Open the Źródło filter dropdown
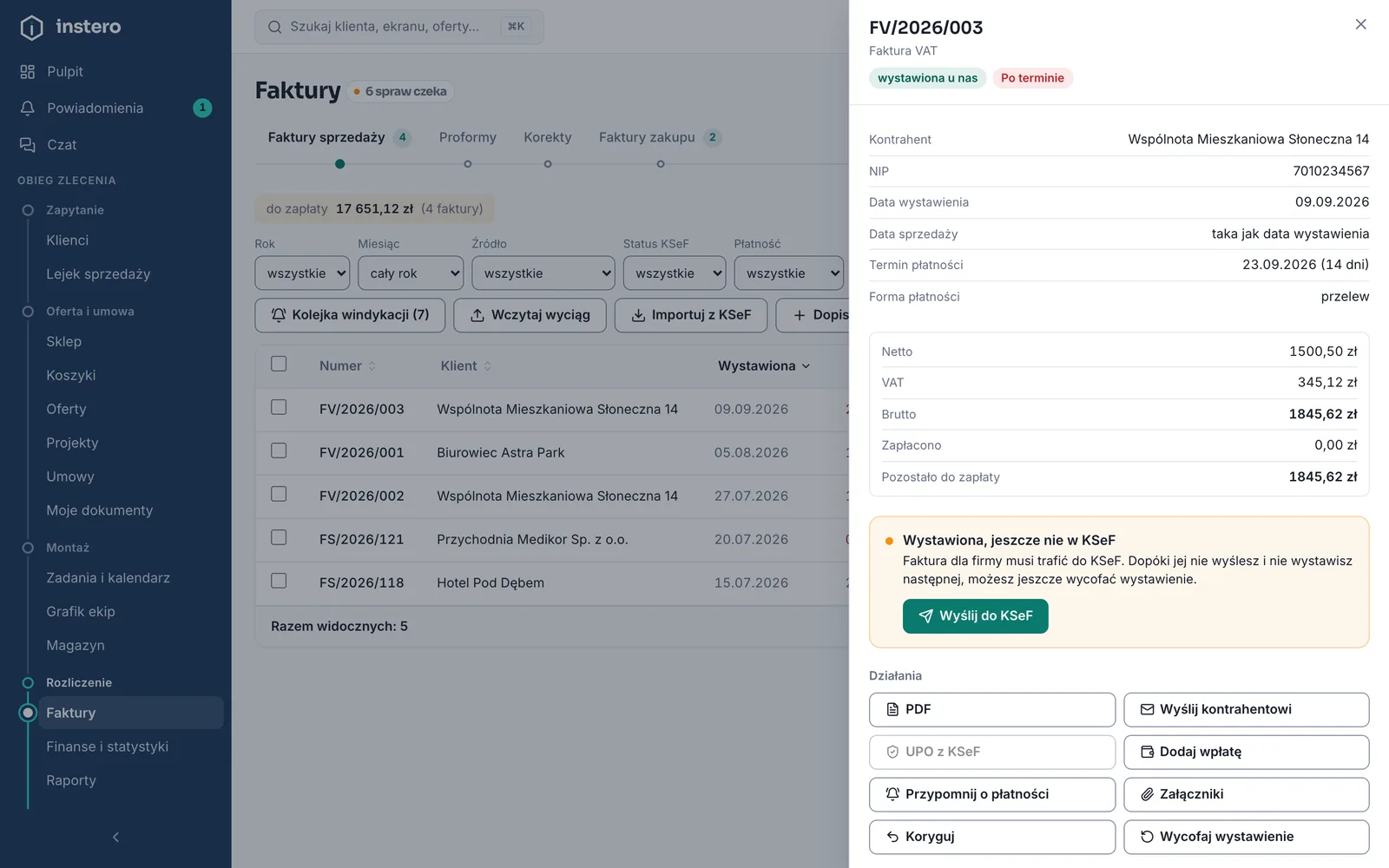 pos(543,273)
